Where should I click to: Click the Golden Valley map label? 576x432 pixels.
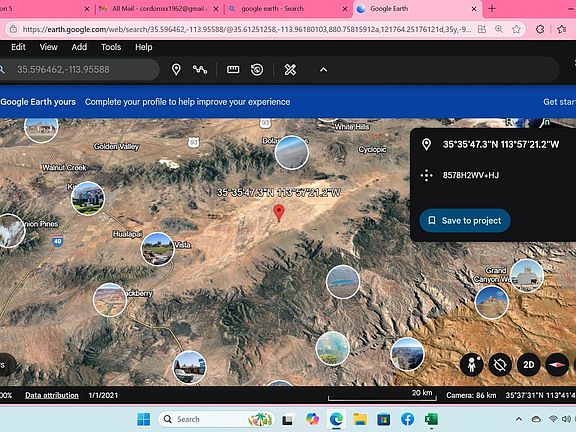click(x=116, y=147)
